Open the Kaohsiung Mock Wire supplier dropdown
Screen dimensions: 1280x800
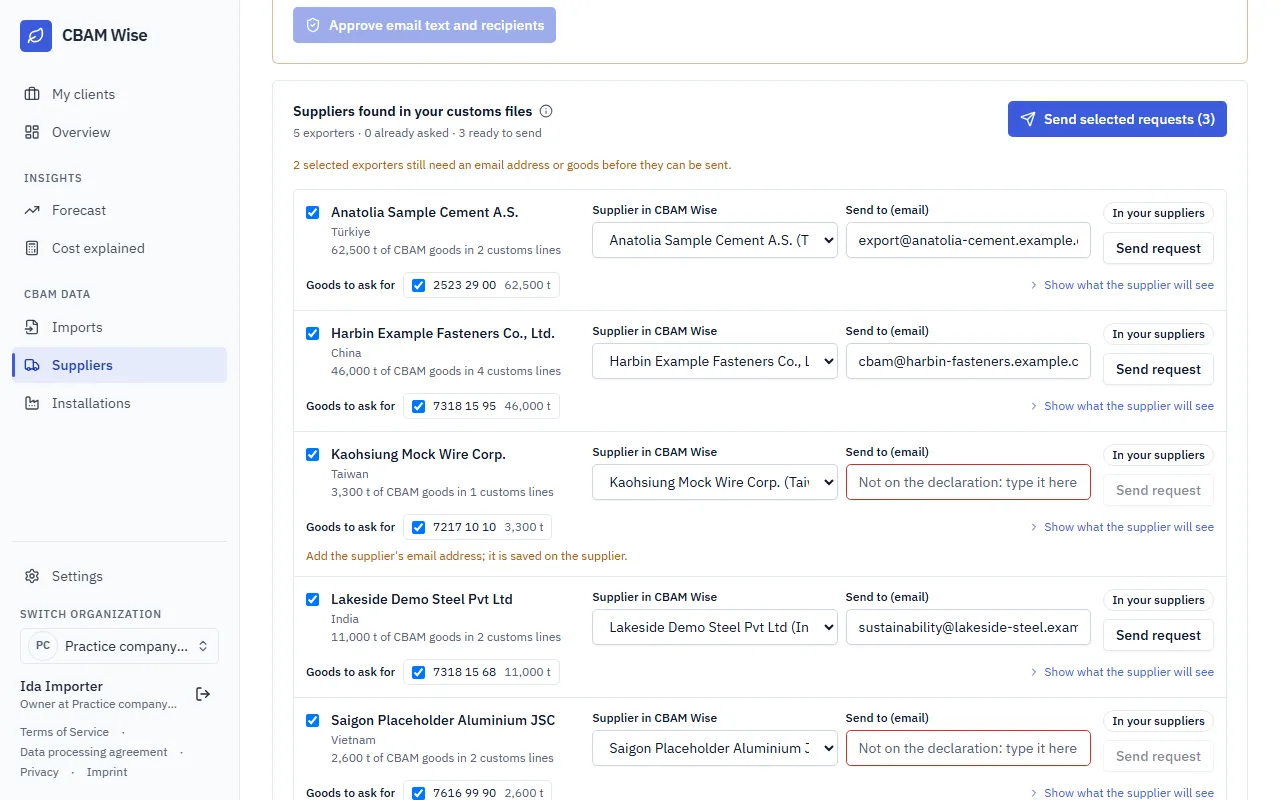715,482
